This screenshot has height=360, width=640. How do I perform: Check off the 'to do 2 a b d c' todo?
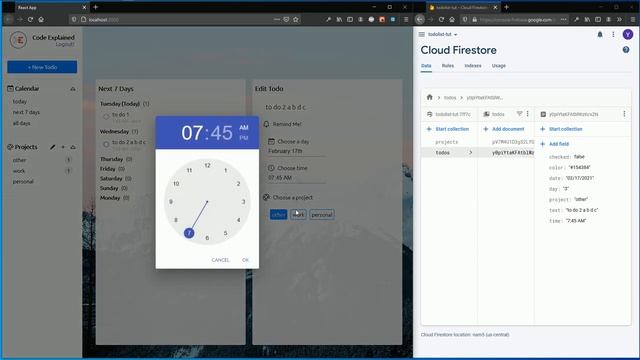point(106,144)
